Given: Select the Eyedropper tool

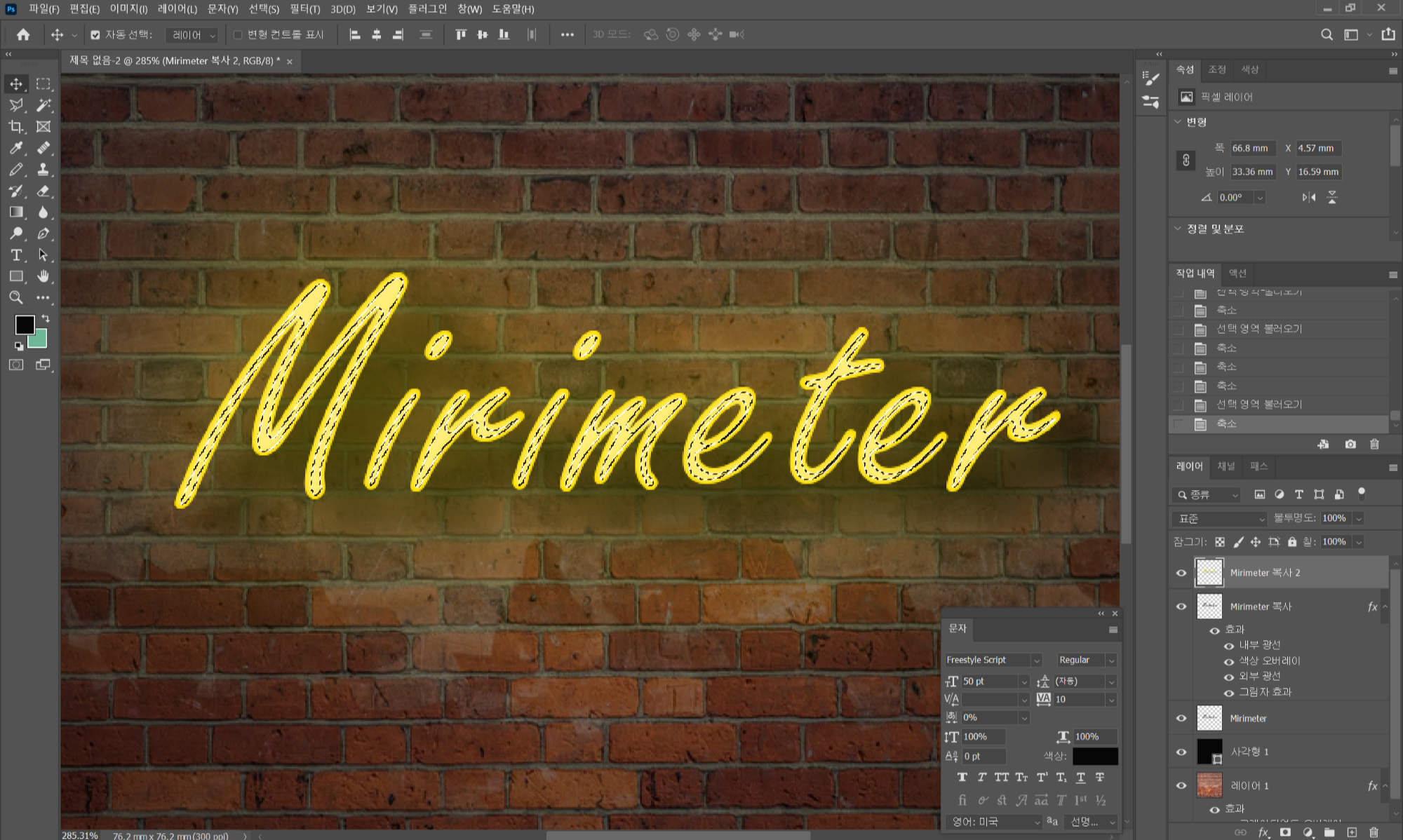Looking at the screenshot, I should coord(15,148).
